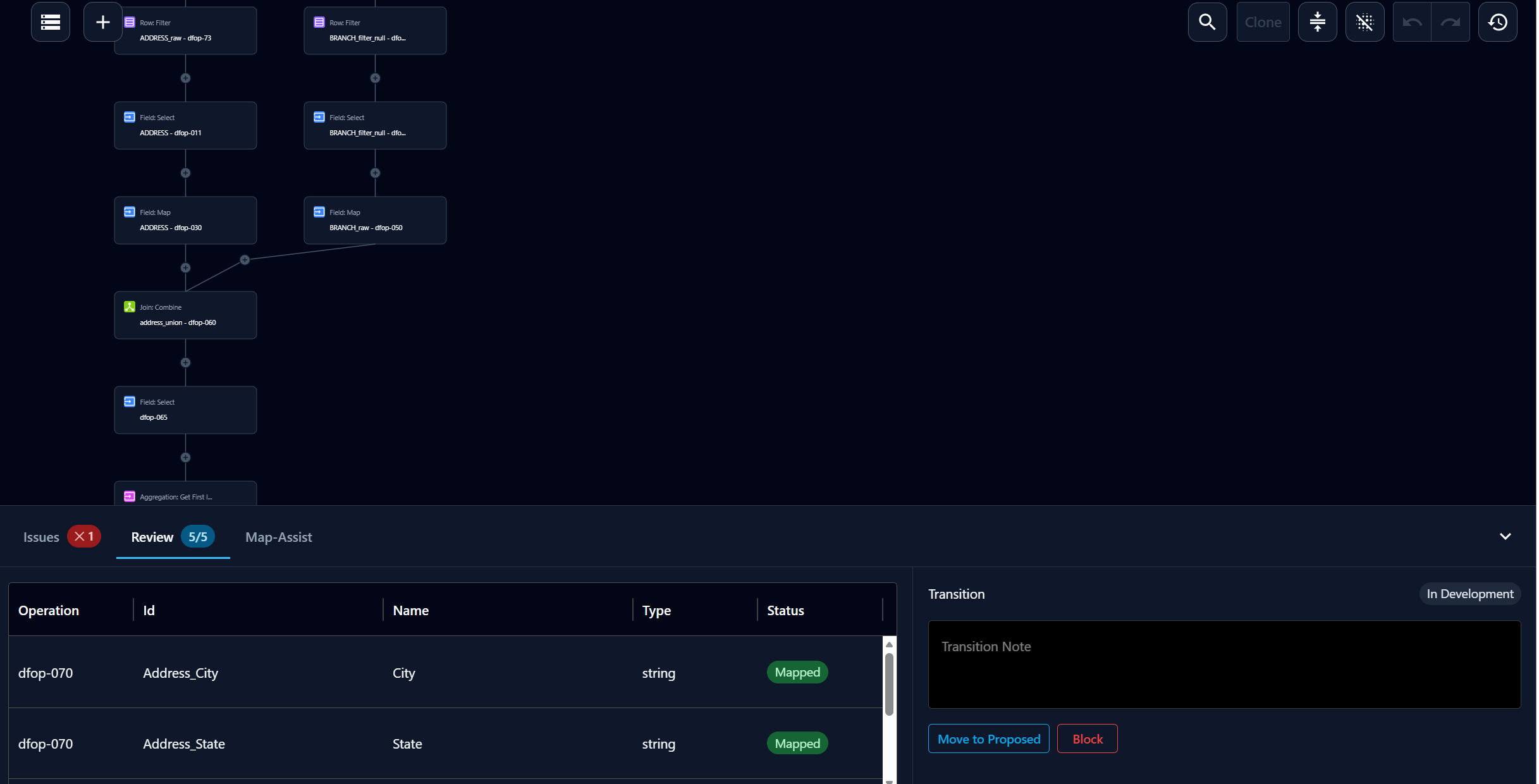Screen dimensions: 1539x784
Task: Click plus connector on BRANCH_raw join edge
Action: pos(245,260)
